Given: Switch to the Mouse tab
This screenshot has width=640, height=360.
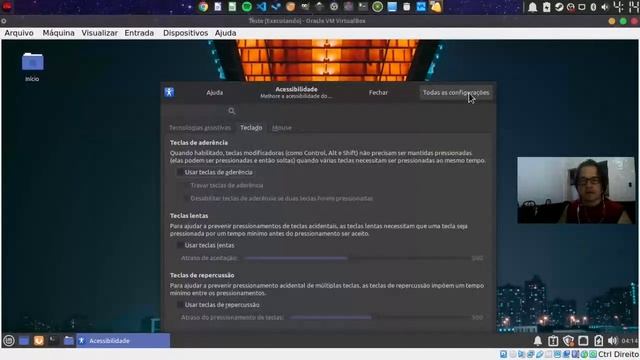Looking at the screenshot, I should 282,128.
